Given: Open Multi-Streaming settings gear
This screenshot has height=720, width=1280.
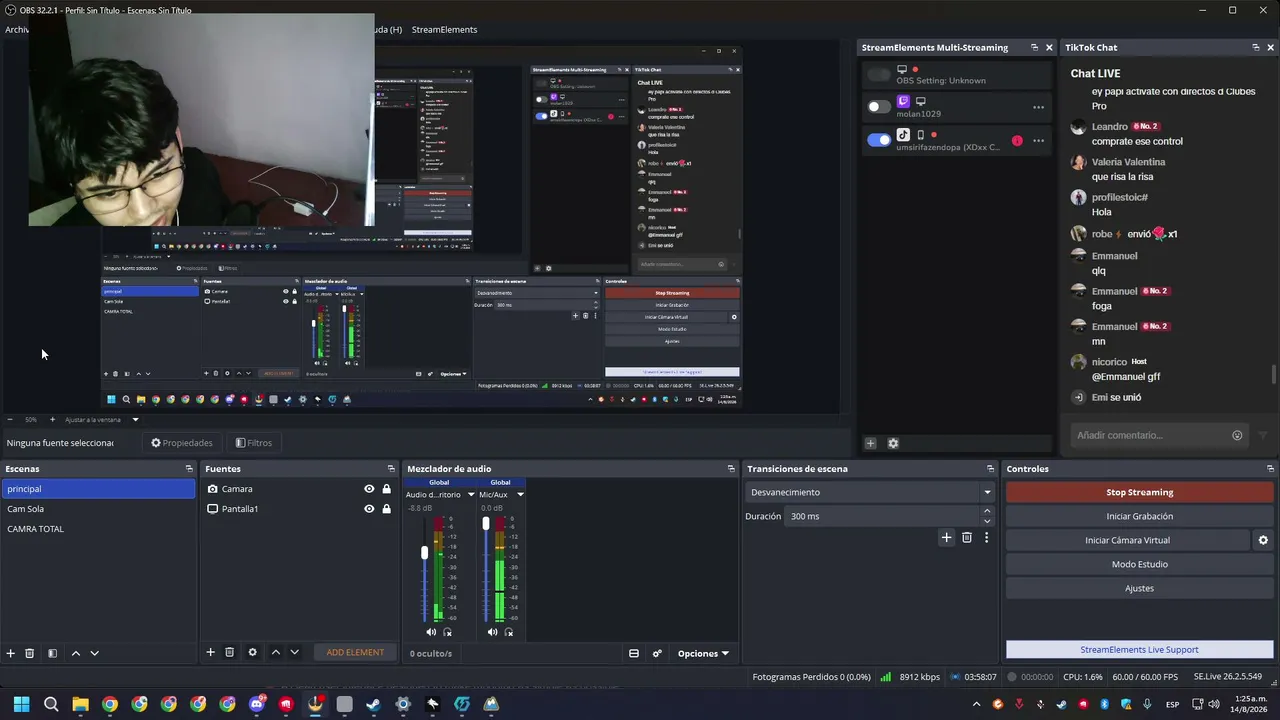Looking at the screenshot, I should pyautogui.click(x=893, y=443).
